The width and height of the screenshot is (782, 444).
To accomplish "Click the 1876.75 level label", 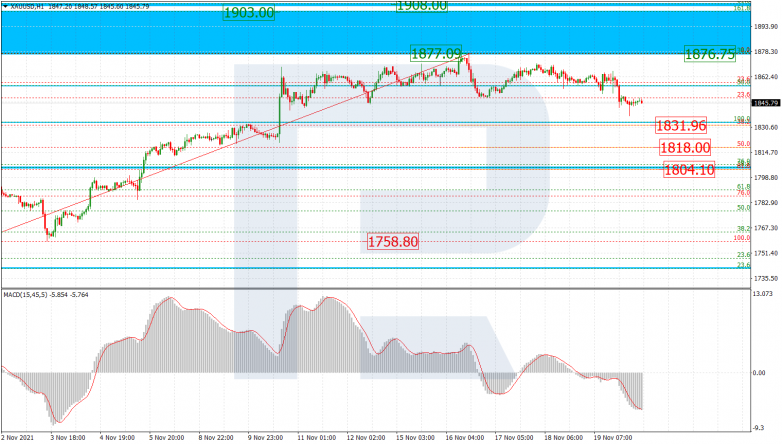I will (710, 54).
